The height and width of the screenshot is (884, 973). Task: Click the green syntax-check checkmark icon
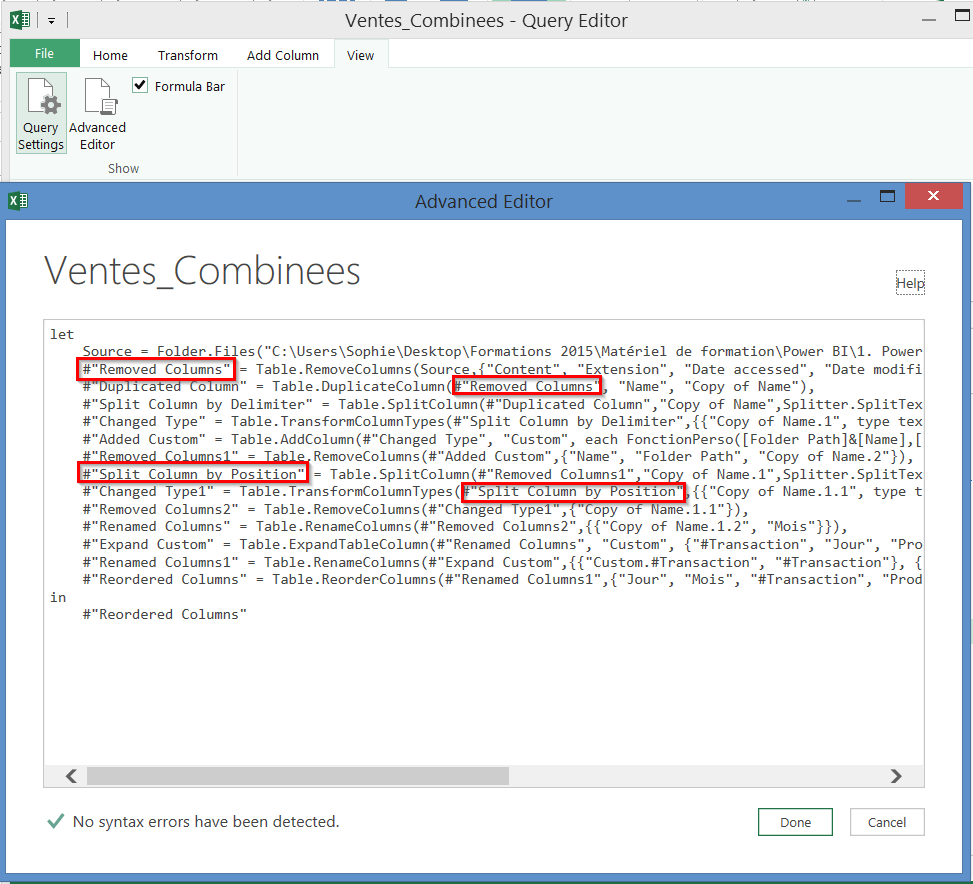pos(56,820)
